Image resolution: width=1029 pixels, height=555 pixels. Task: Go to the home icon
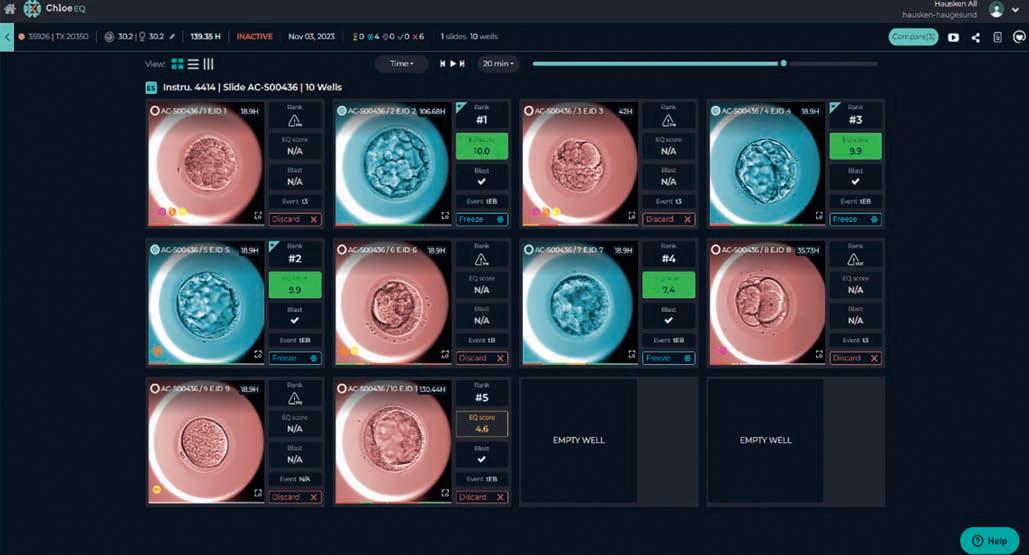coord(9,9)
